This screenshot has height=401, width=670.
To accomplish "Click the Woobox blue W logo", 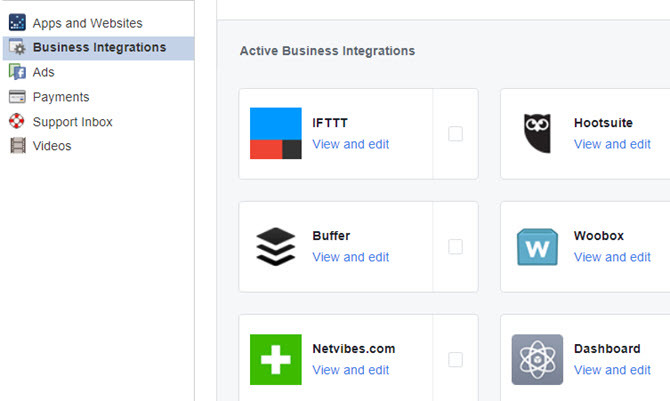I will tap(537, 247).
